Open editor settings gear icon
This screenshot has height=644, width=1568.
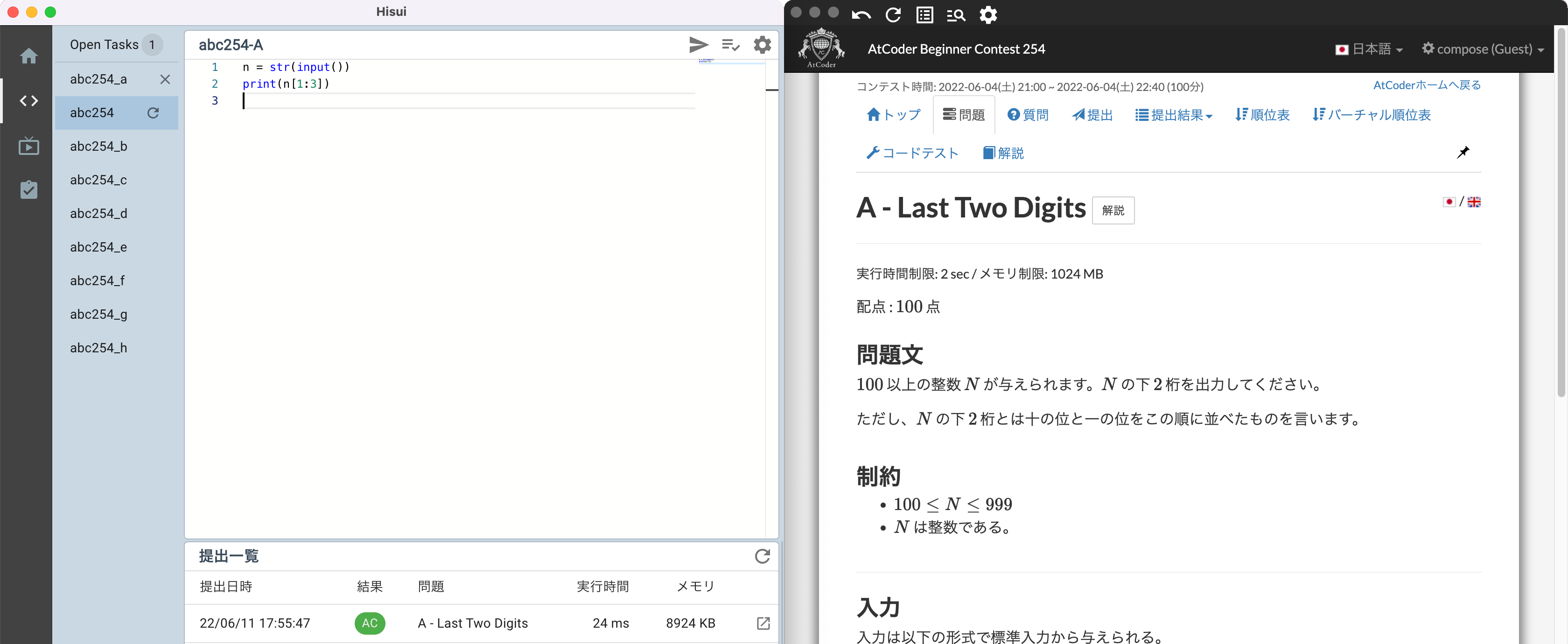[762, 44]
